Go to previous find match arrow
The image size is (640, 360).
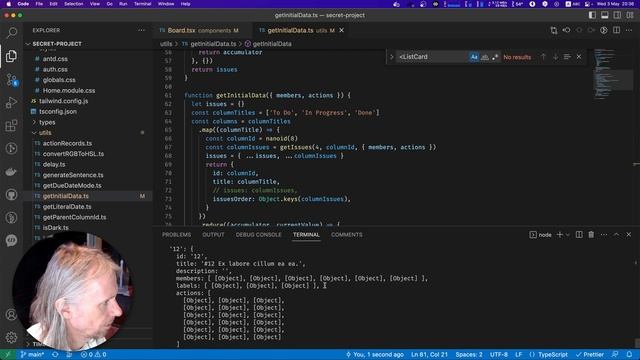click(x=543, y=57)
